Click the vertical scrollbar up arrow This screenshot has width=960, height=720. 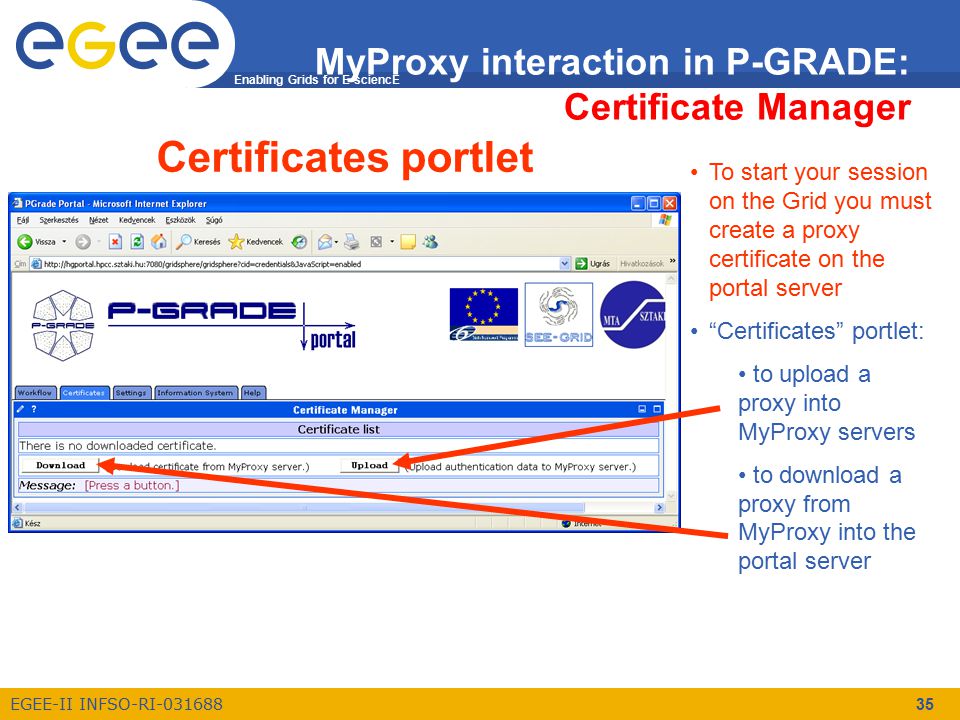(671, 280)
